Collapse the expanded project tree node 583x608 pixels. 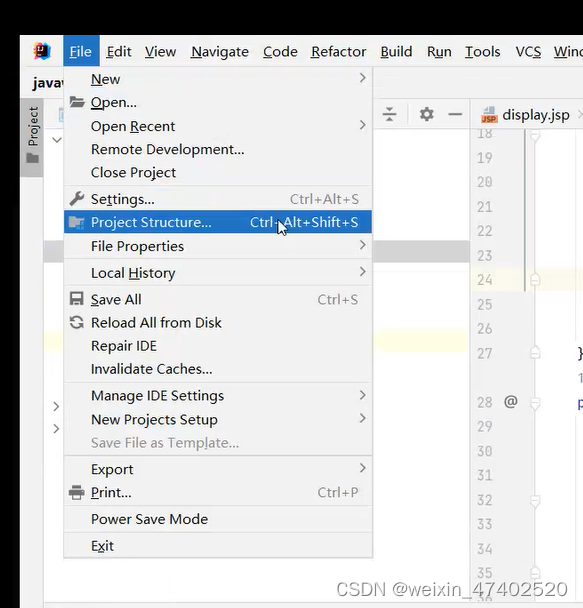(57, 140)
